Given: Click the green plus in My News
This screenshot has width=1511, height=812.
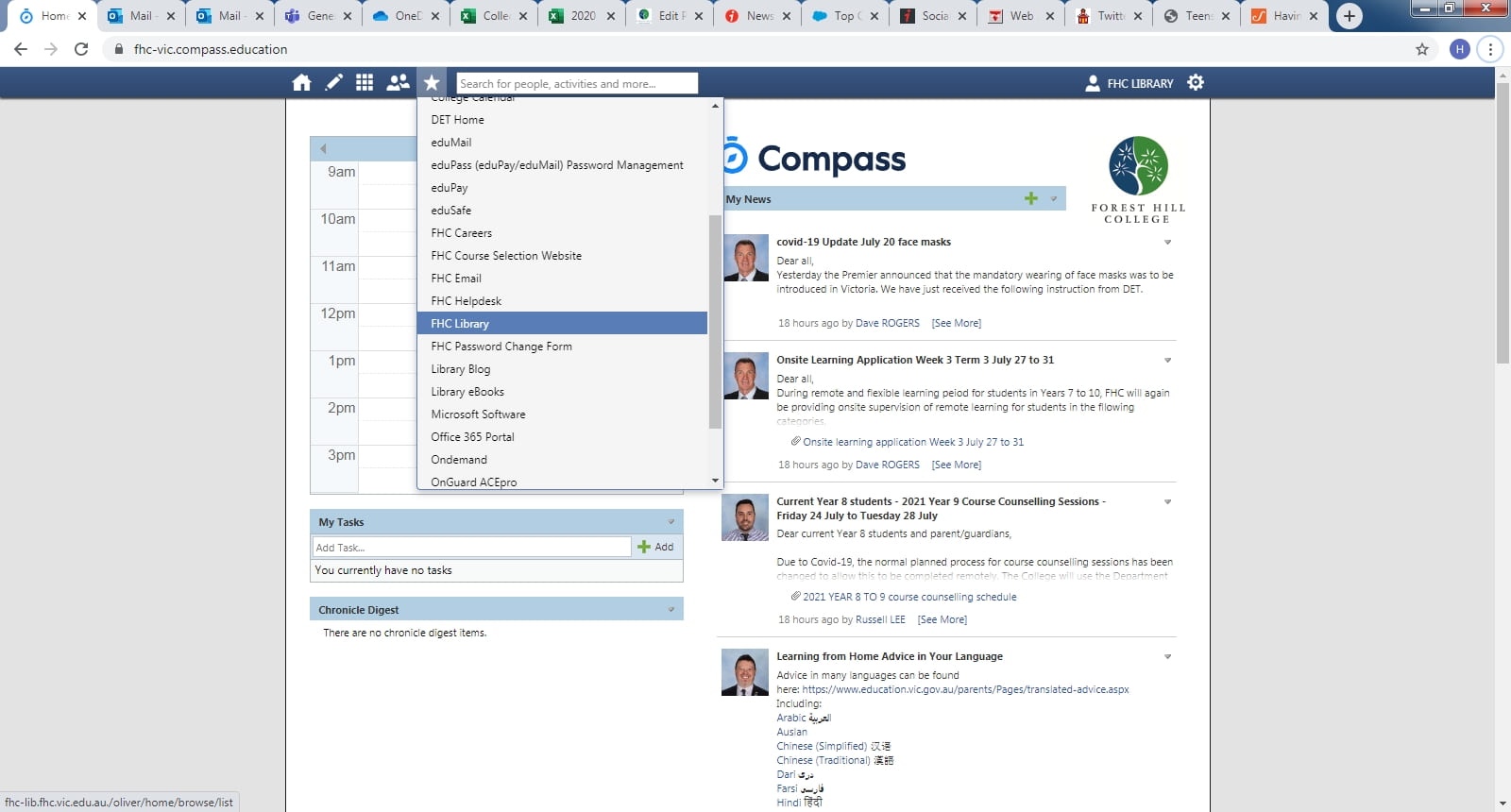Looking at the screenshot, I should click(1030, 198).
